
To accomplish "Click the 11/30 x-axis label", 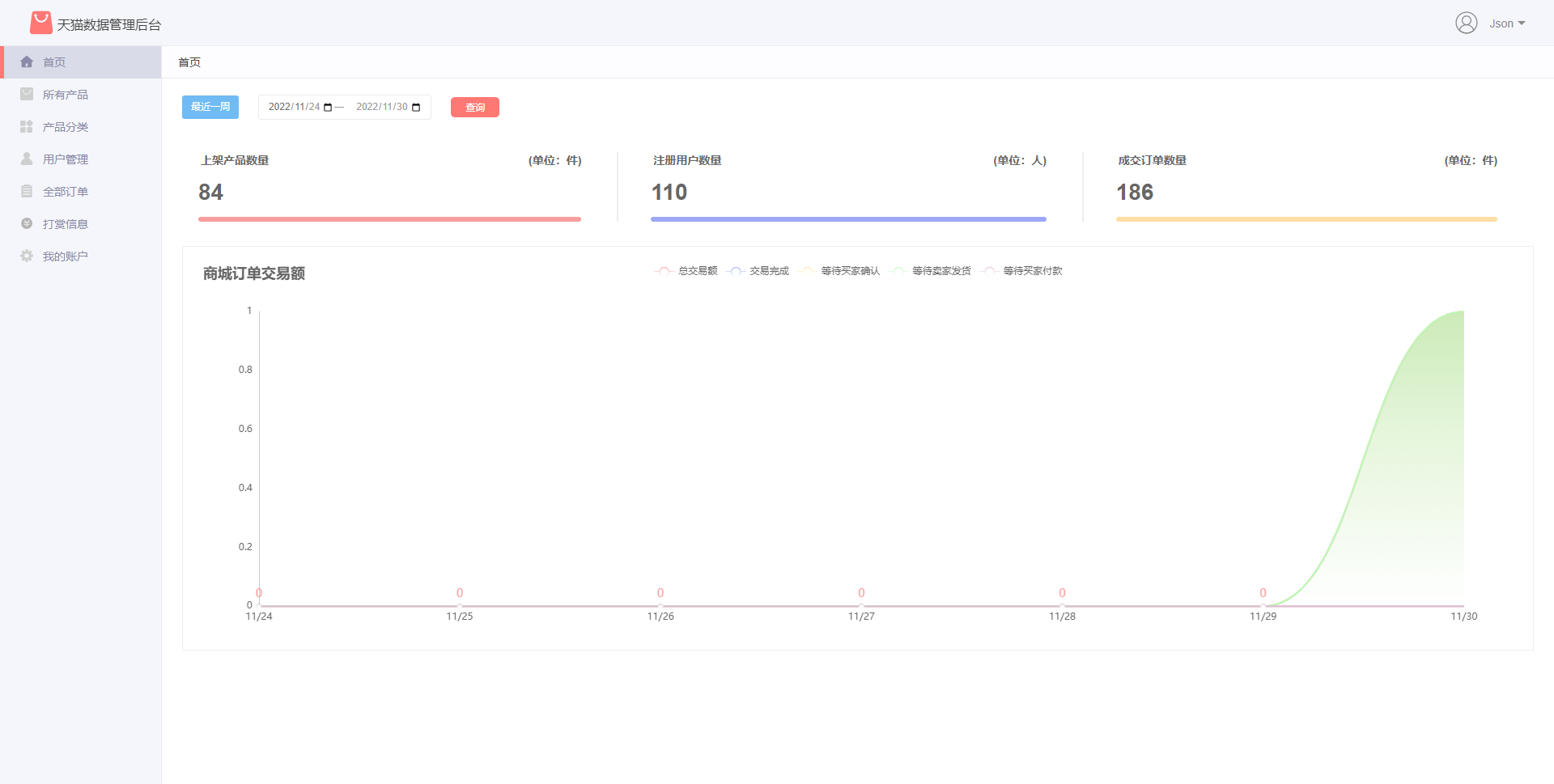I will pos(1463,617).
